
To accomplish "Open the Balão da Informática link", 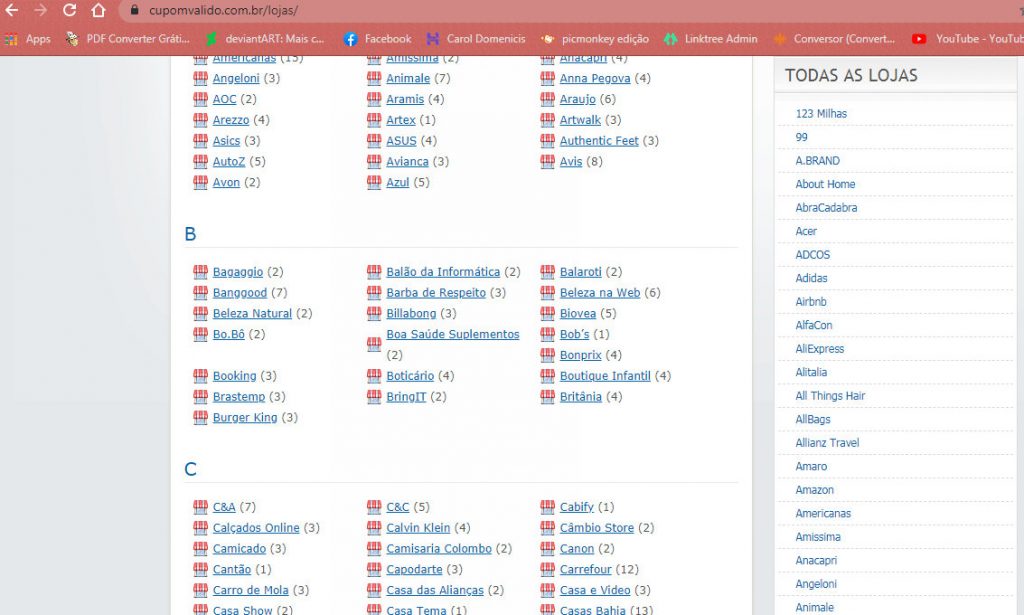I will click(443, 272).
